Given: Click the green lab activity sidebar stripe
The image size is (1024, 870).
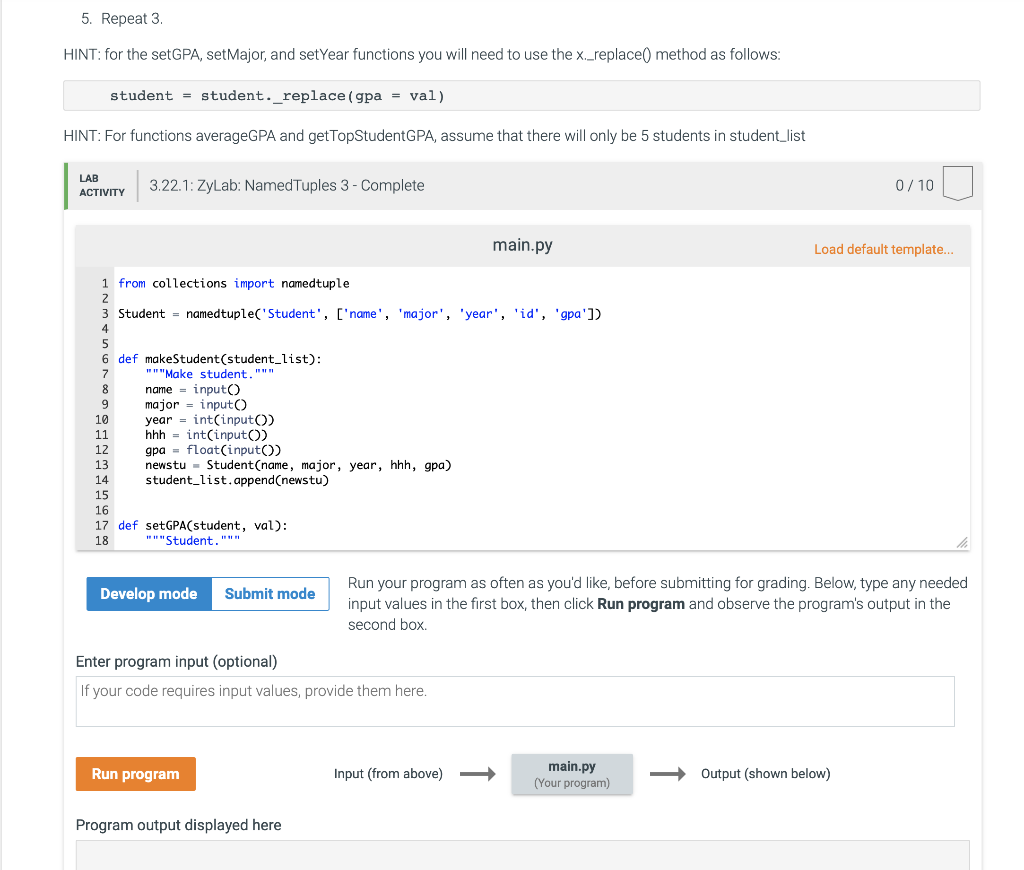Looking at the screenshot, I should click(64, 185).
